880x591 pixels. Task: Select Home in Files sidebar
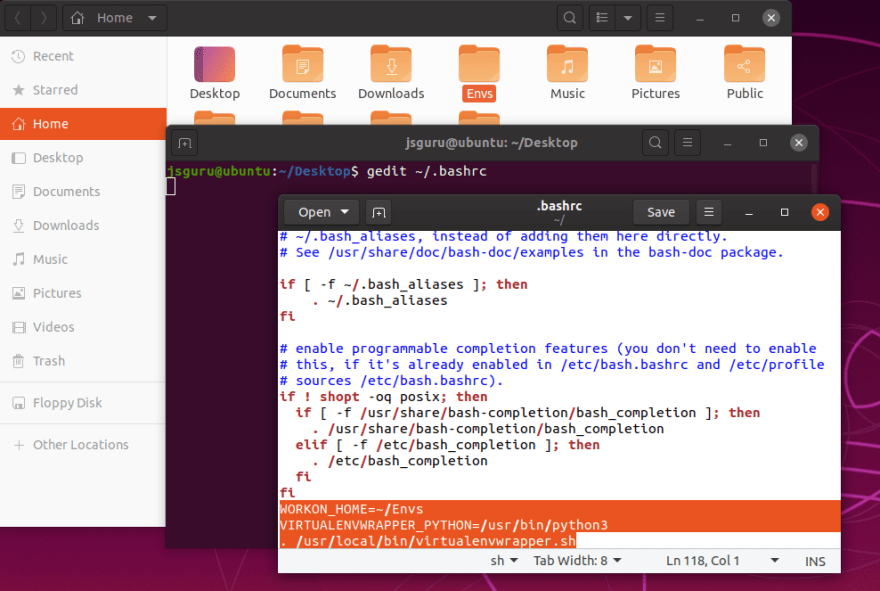pos(83,124)
